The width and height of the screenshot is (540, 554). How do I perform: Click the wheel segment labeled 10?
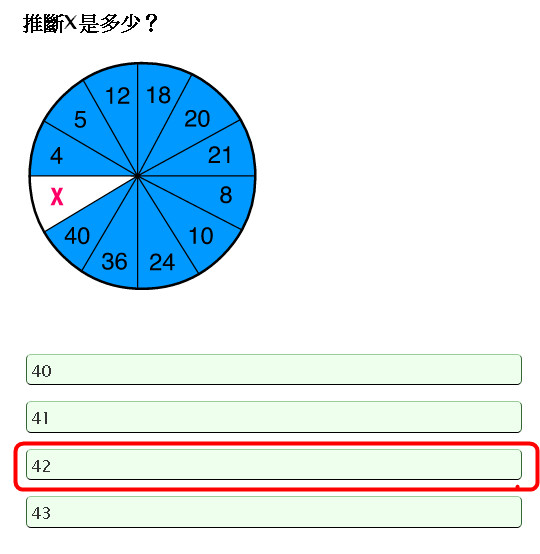click(201, 236)
